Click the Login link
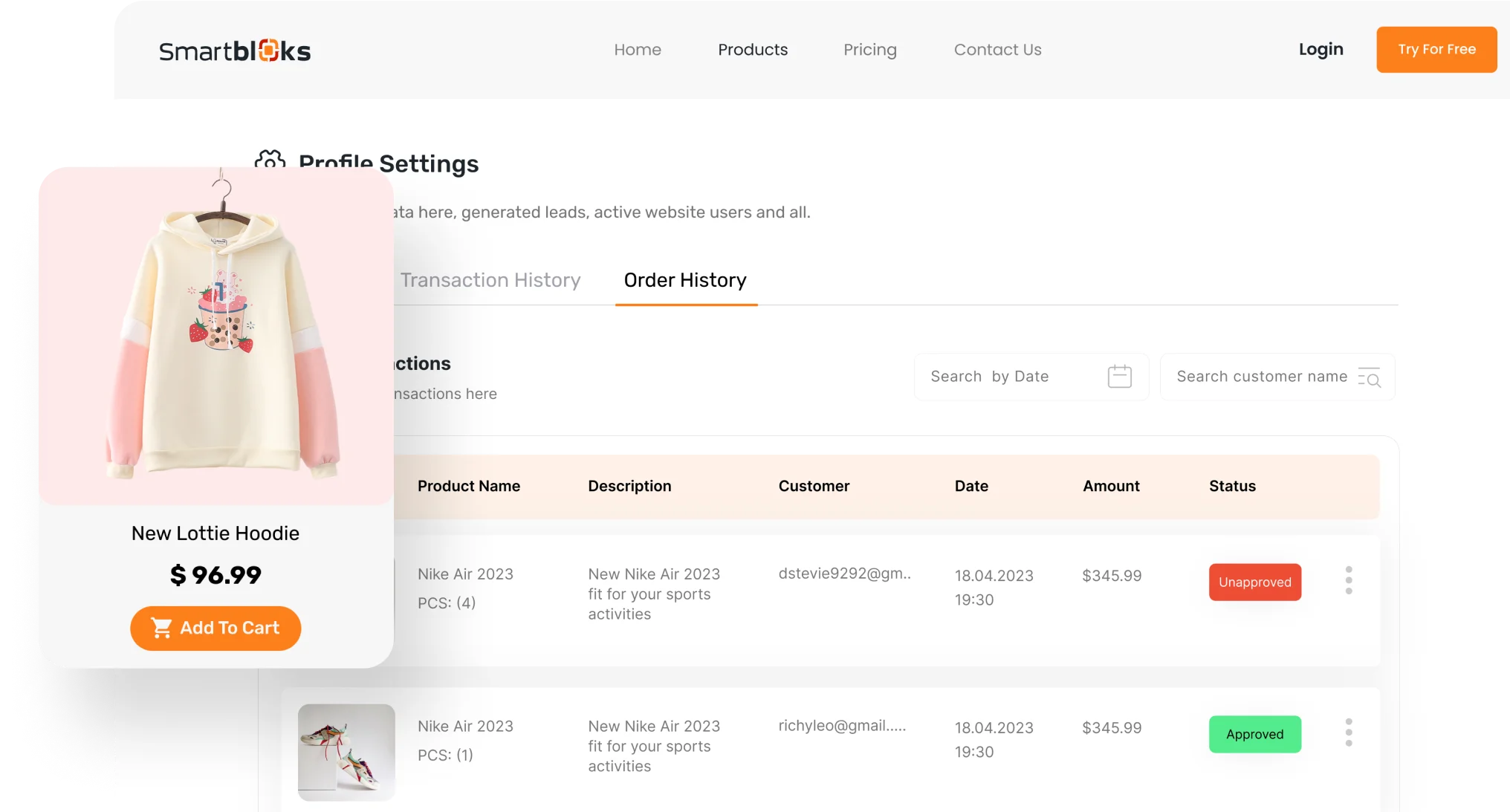1510x812 pixels. click(x=1321, y=50)
